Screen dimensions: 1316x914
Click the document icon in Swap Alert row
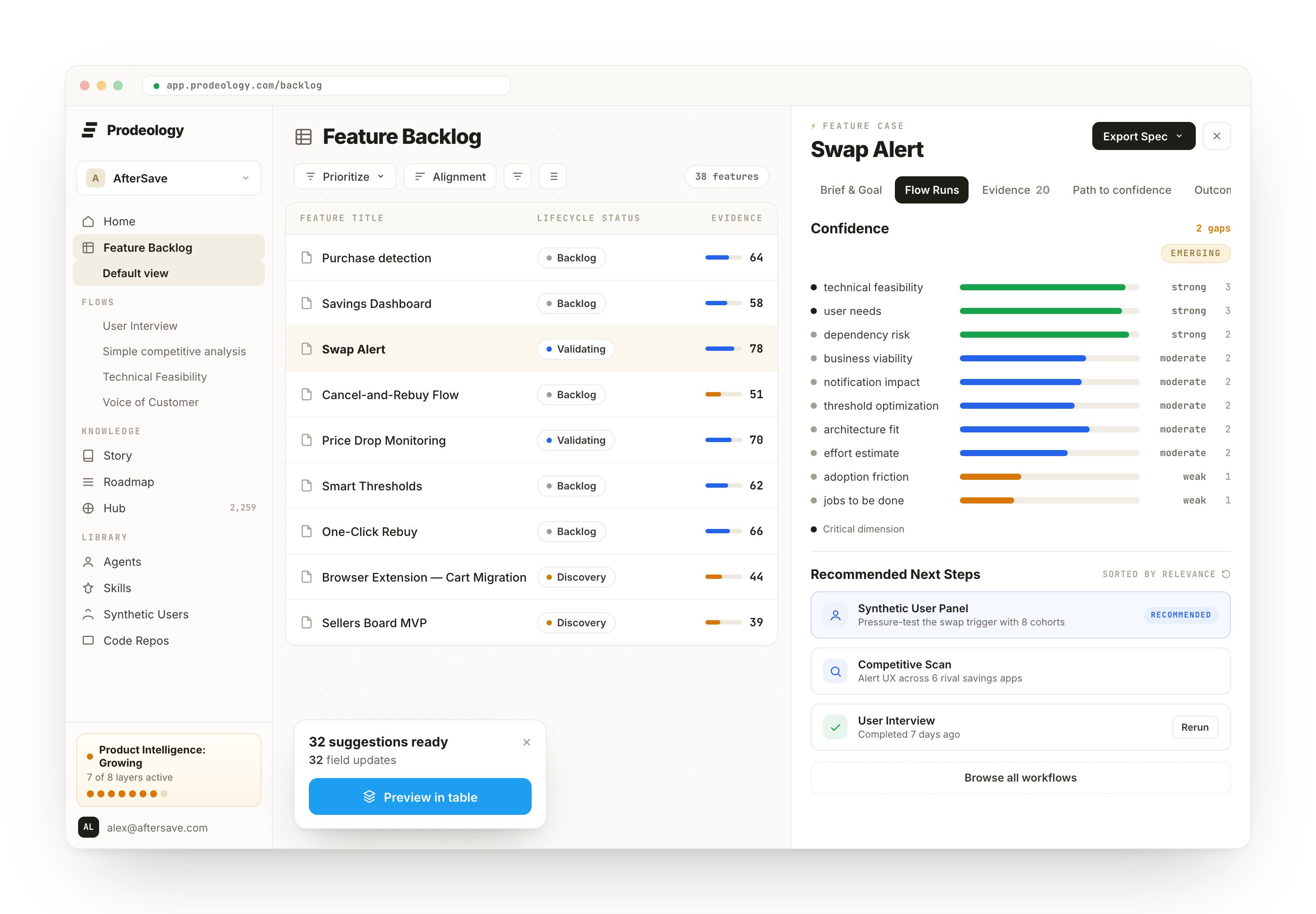point(307,349)
